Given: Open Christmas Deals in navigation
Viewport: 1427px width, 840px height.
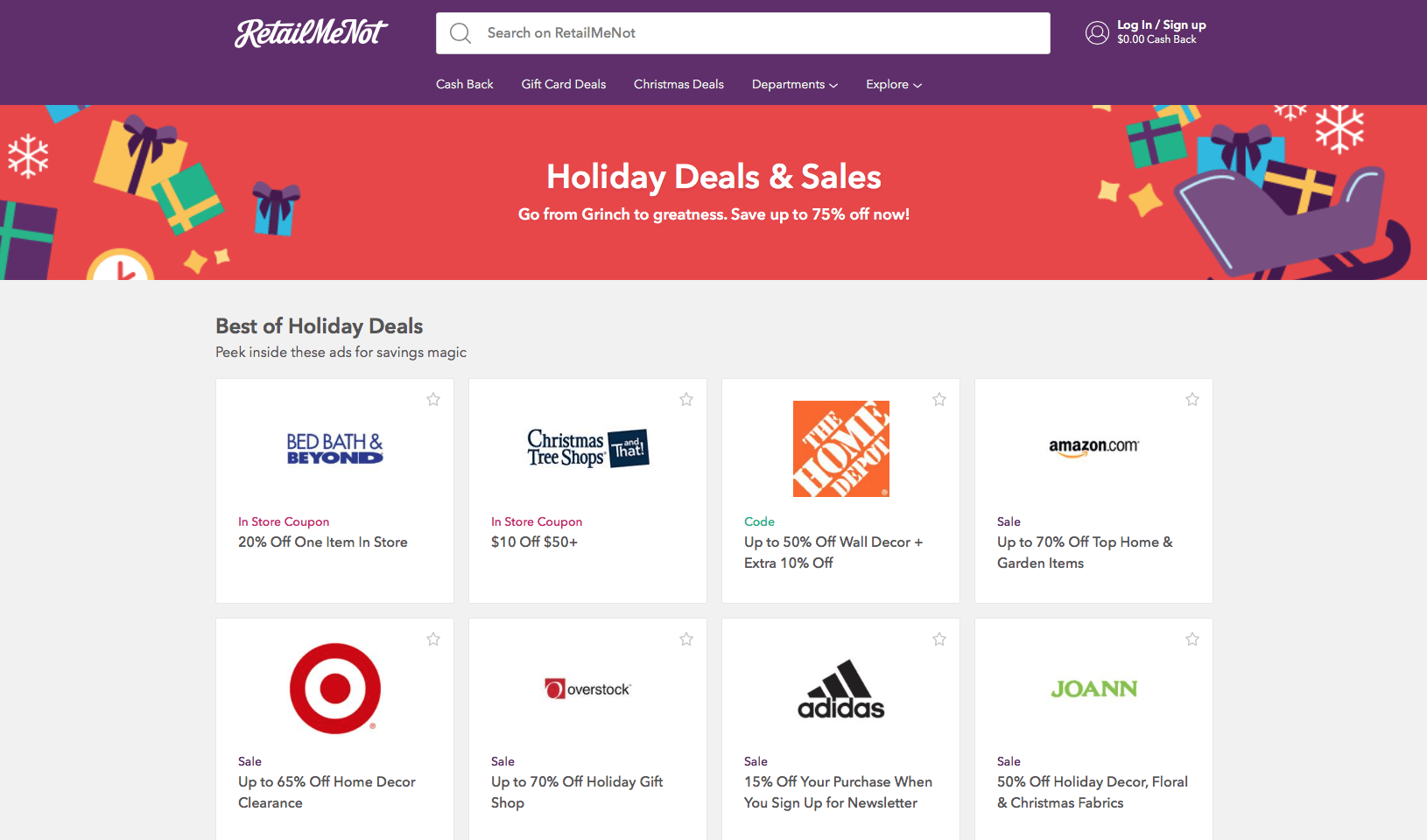Looking at the screenshot, I should (678, 85).
